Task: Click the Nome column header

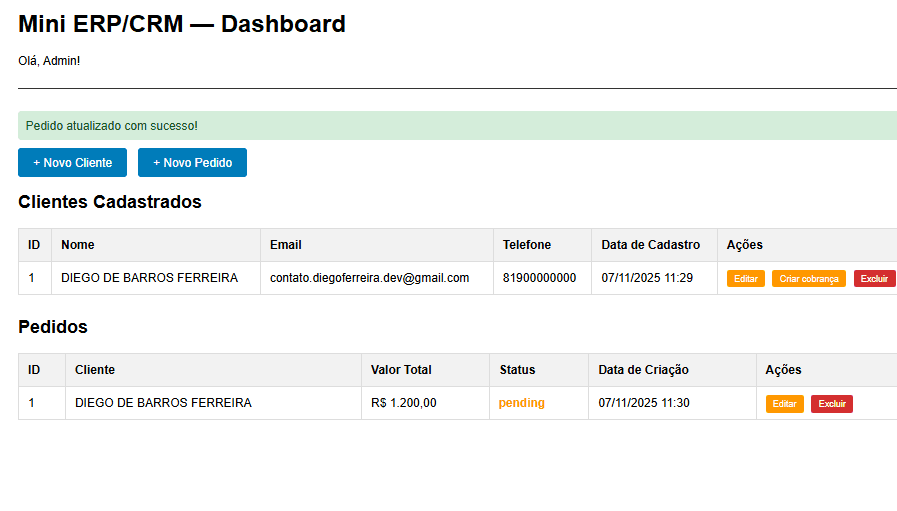Action: pyautogui.click(x=78, y=245)
